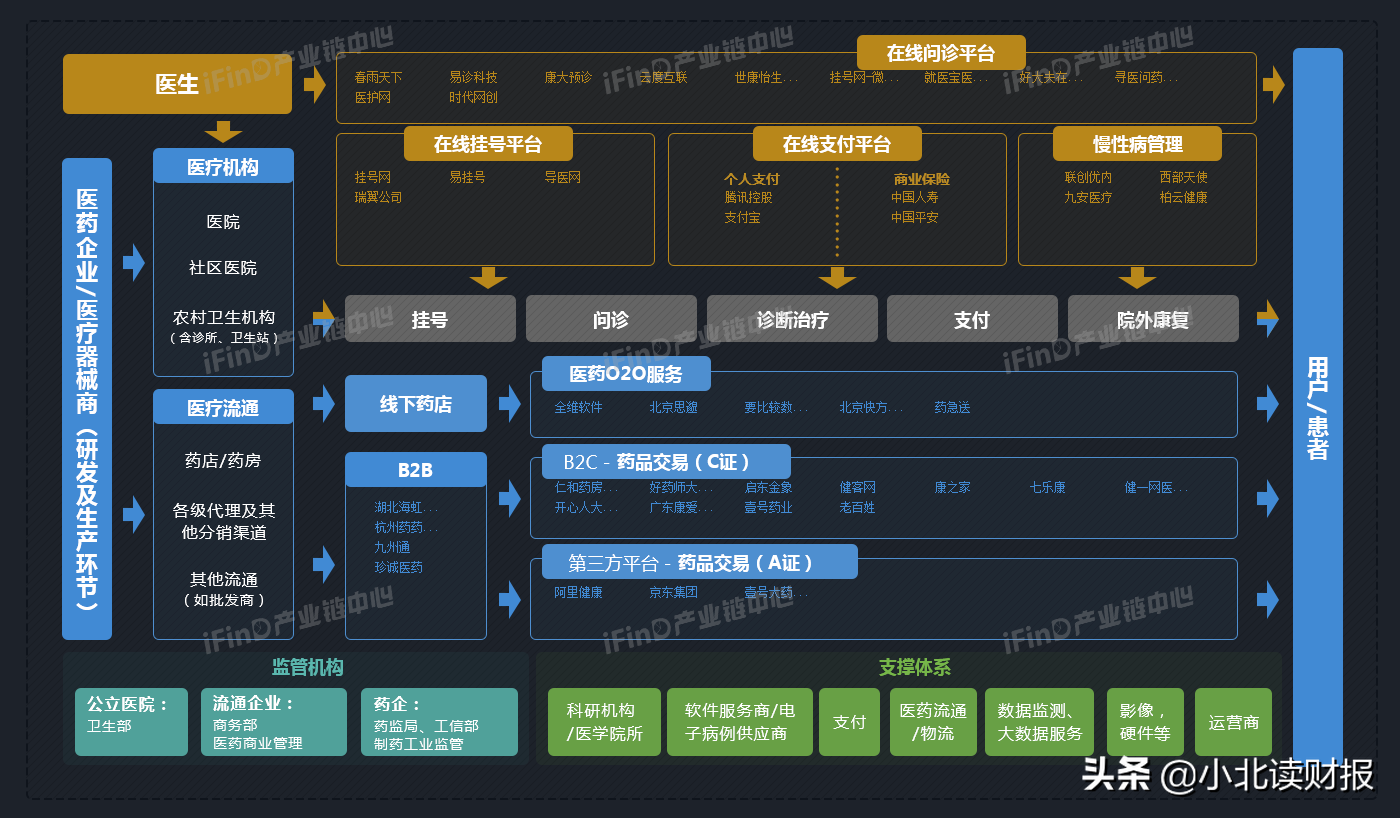Select the grey 问诊 step box

click(611, 319)
